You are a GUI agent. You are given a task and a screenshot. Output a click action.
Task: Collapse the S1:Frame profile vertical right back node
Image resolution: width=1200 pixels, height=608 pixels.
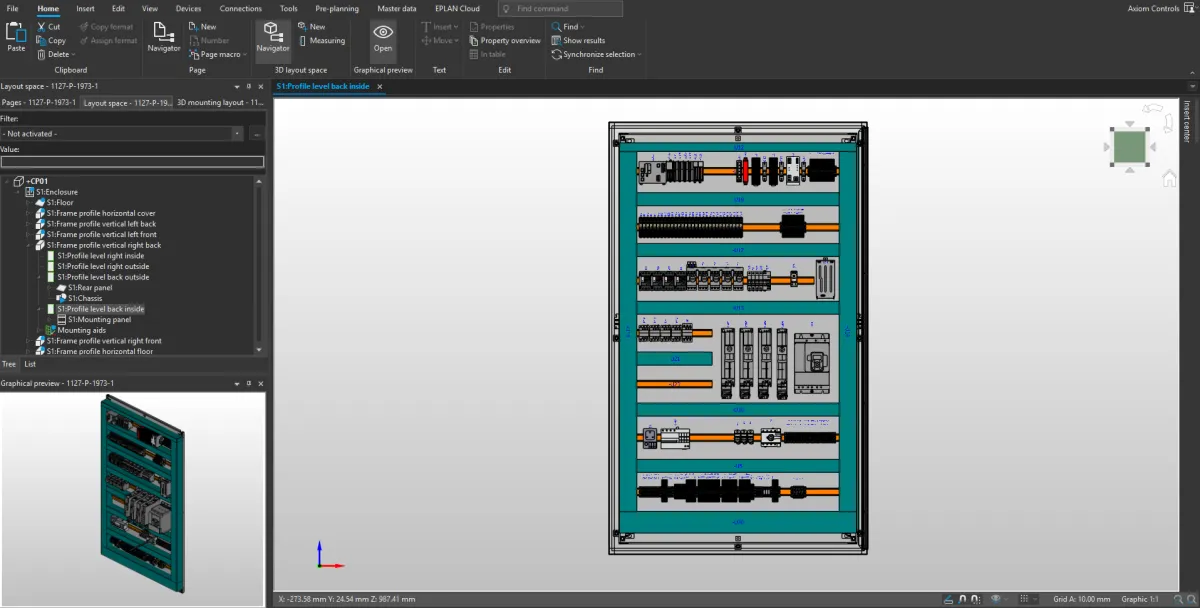29,245
